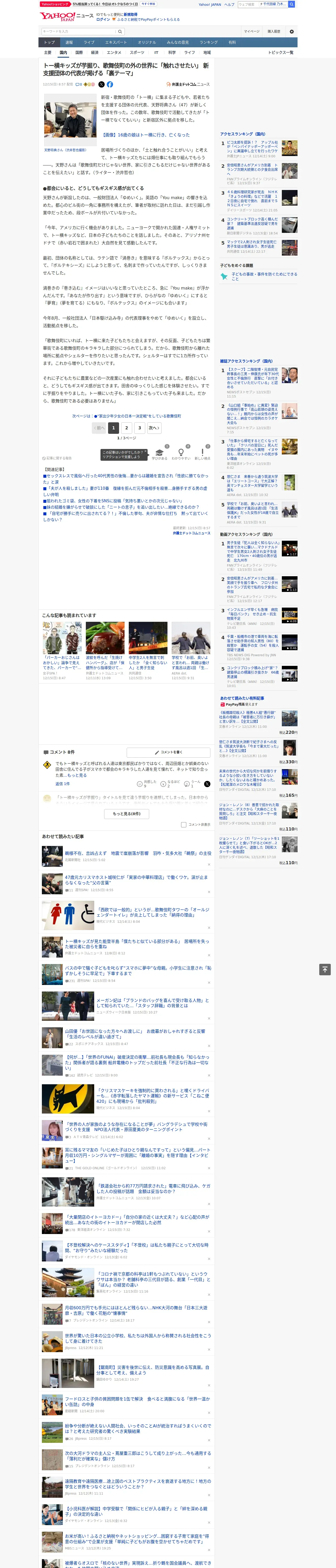Select the エンタメ category tab
This screenshot has width=336, height=1568.
coord(114,52)
